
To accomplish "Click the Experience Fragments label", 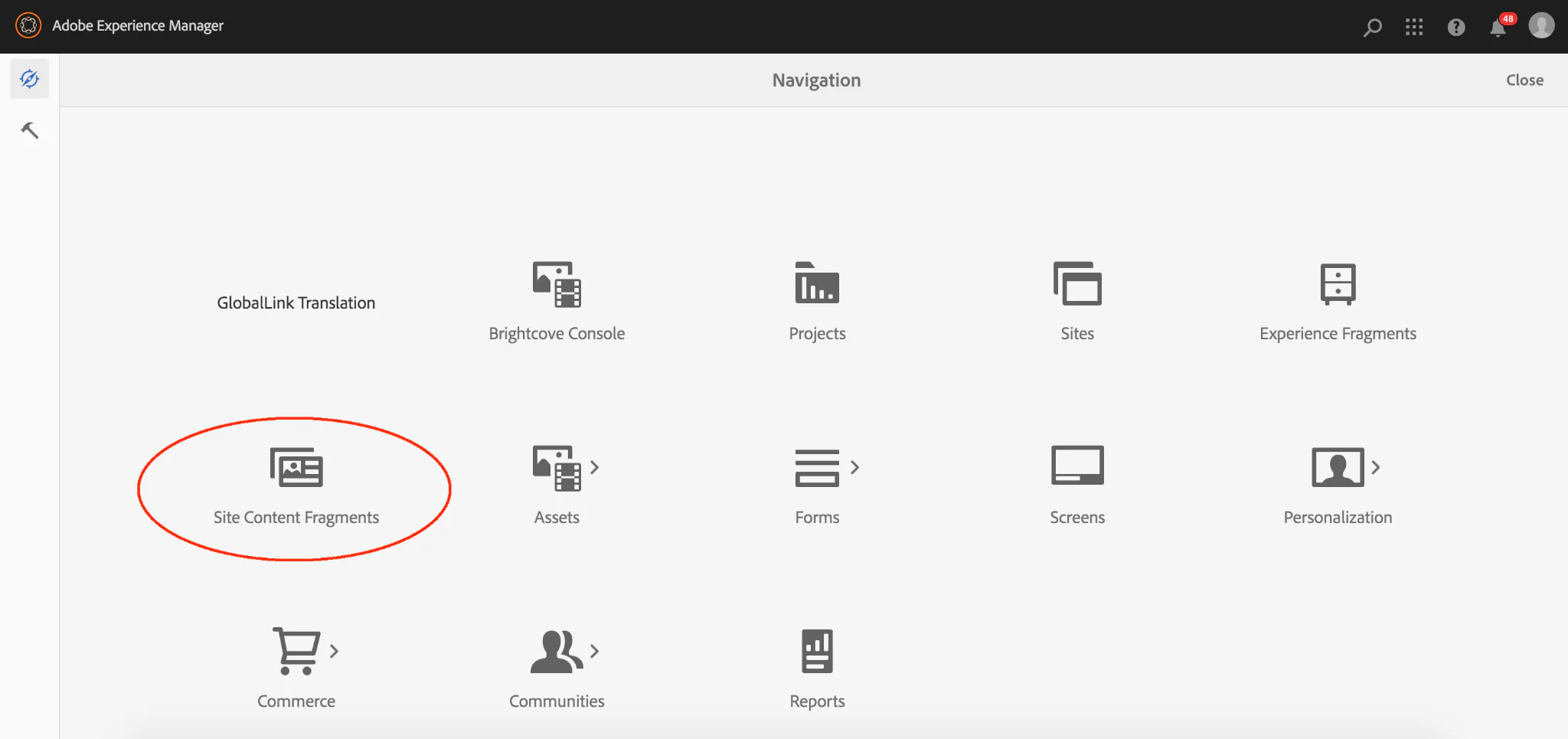I will click(x=1338, y=333).
